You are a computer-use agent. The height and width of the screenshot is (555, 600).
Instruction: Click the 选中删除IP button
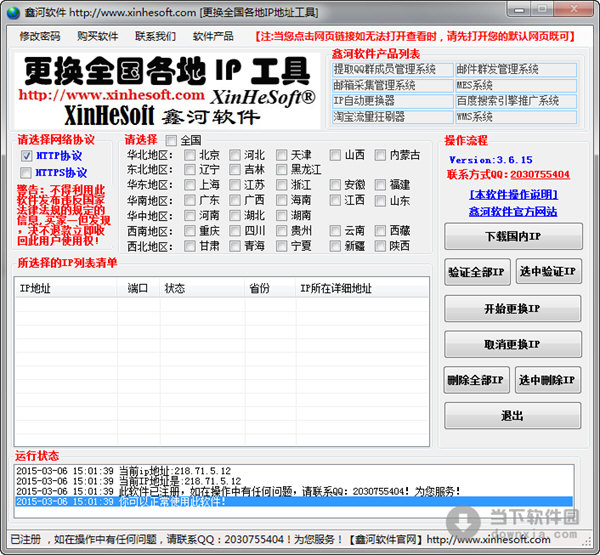(x=548, y=380)
